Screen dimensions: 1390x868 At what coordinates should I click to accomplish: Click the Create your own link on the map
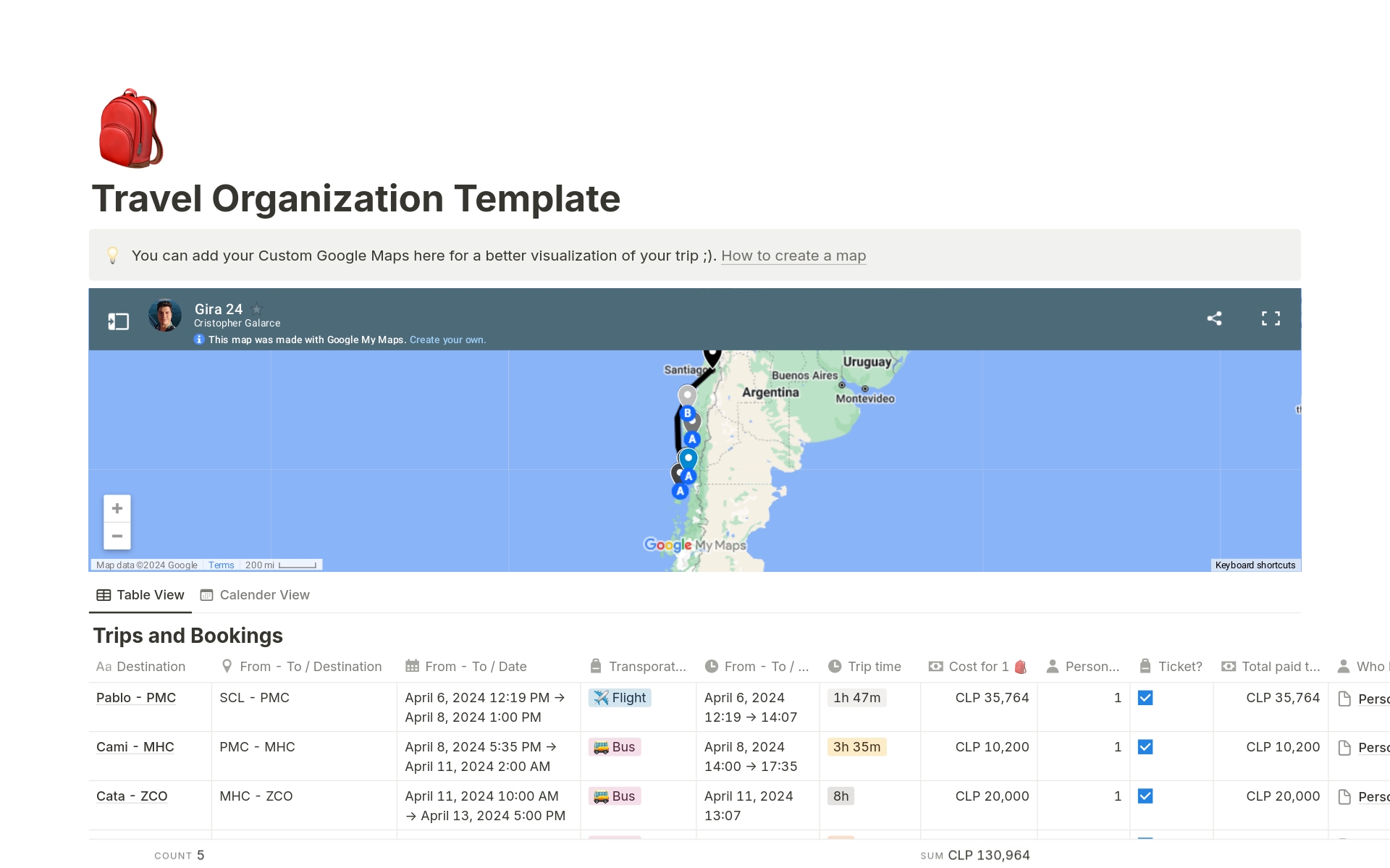447,339
